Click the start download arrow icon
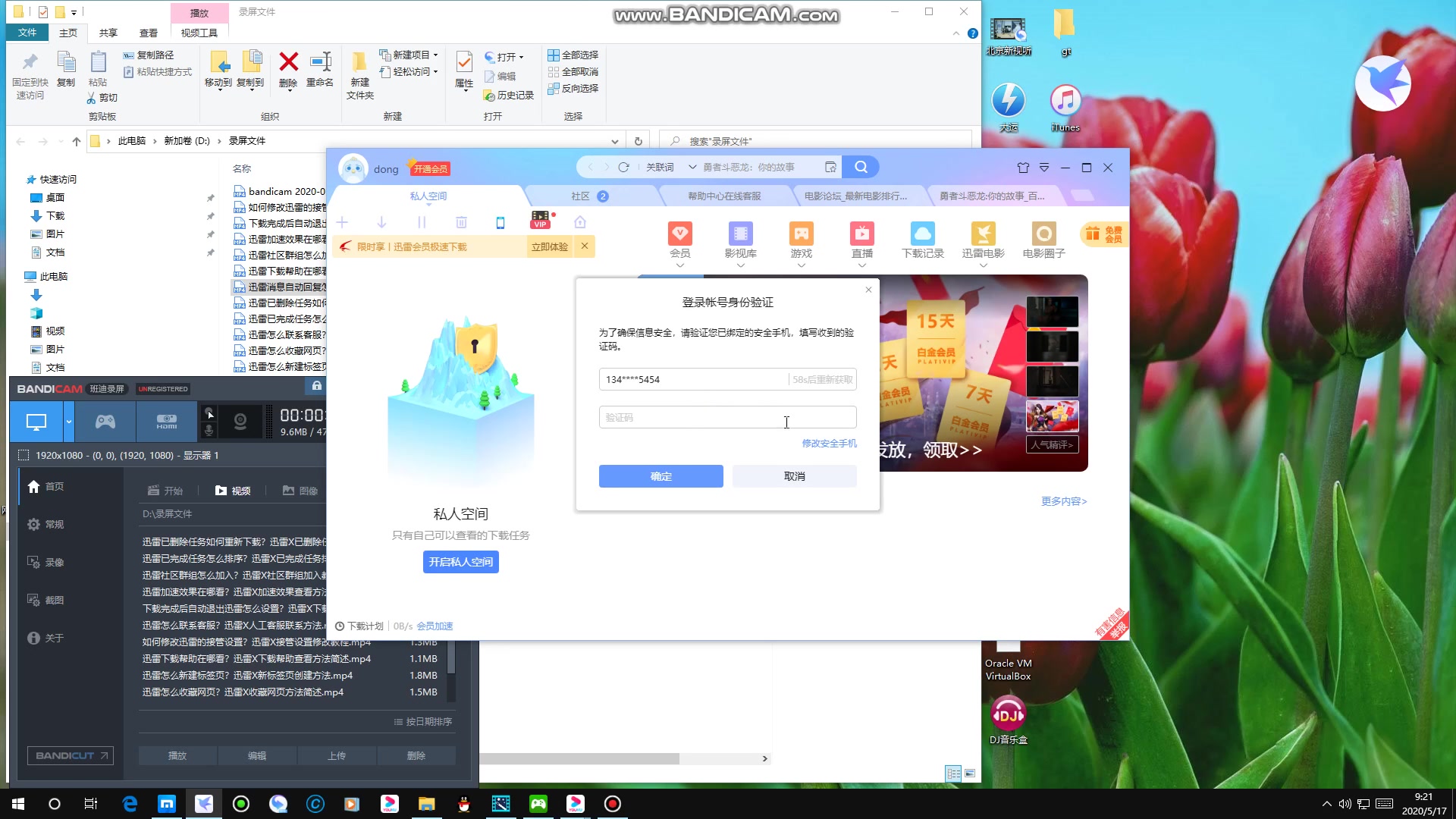This screenshot has width=1456, height=819. point(381,222)
